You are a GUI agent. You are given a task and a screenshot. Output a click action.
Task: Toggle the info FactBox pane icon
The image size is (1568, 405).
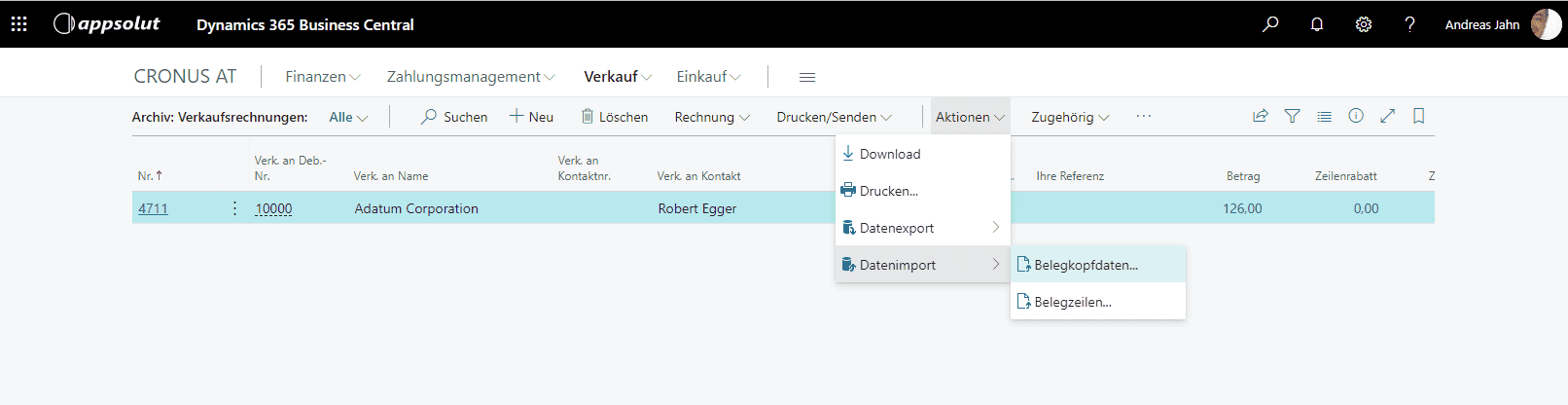(1356, 116)
